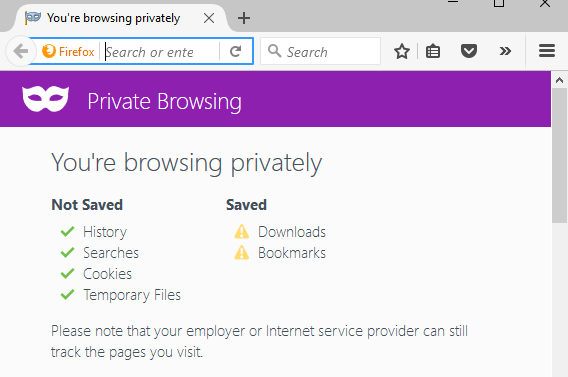
Task: Click the History green checkmark
Action: [x=67, y=231]
